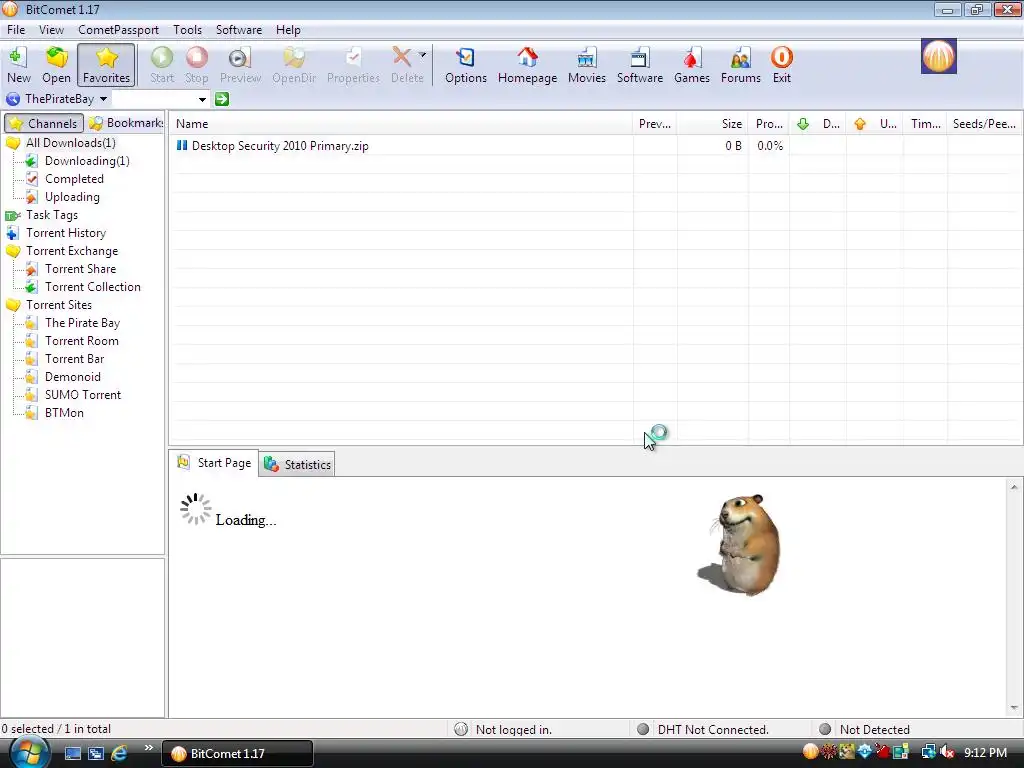1024x768 pixels.
Task: Open the Options toolbar icon
Action: click(466, 65)
